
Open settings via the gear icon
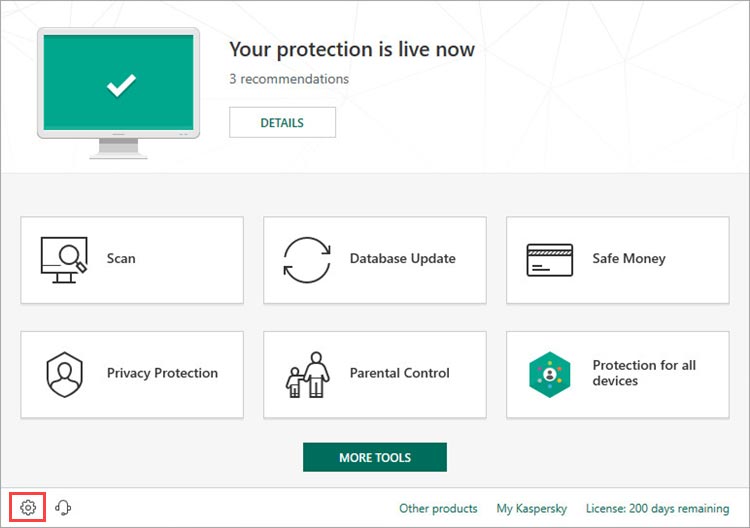pos(28,507)
